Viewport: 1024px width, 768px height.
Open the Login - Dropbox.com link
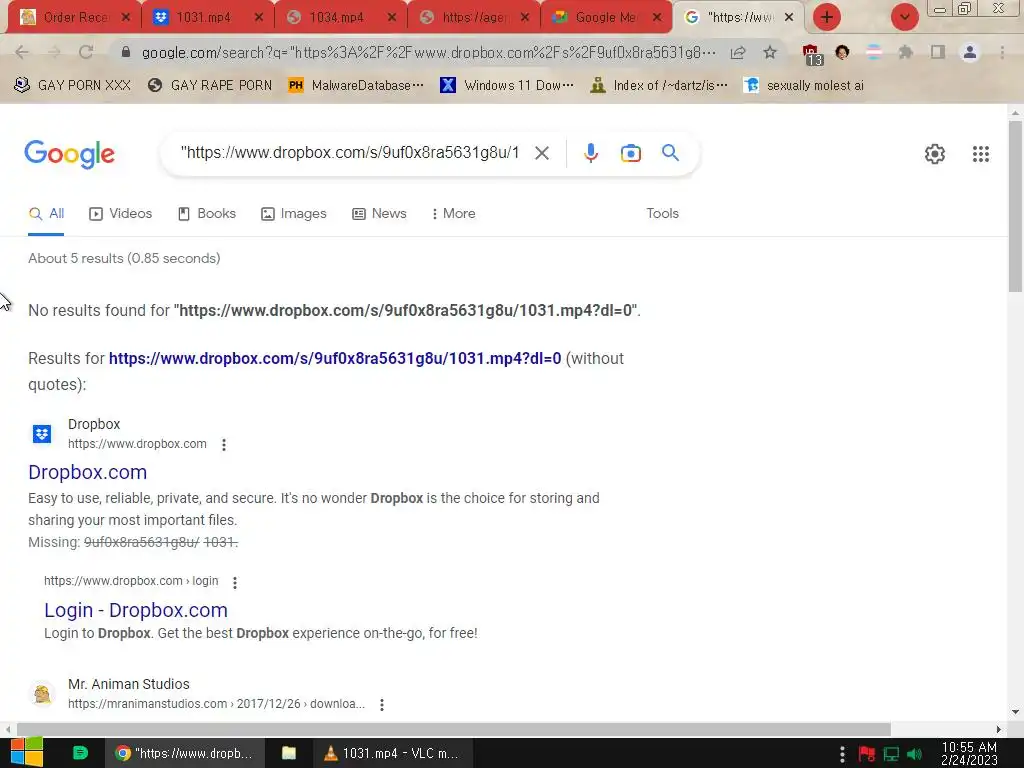[136, 610]
